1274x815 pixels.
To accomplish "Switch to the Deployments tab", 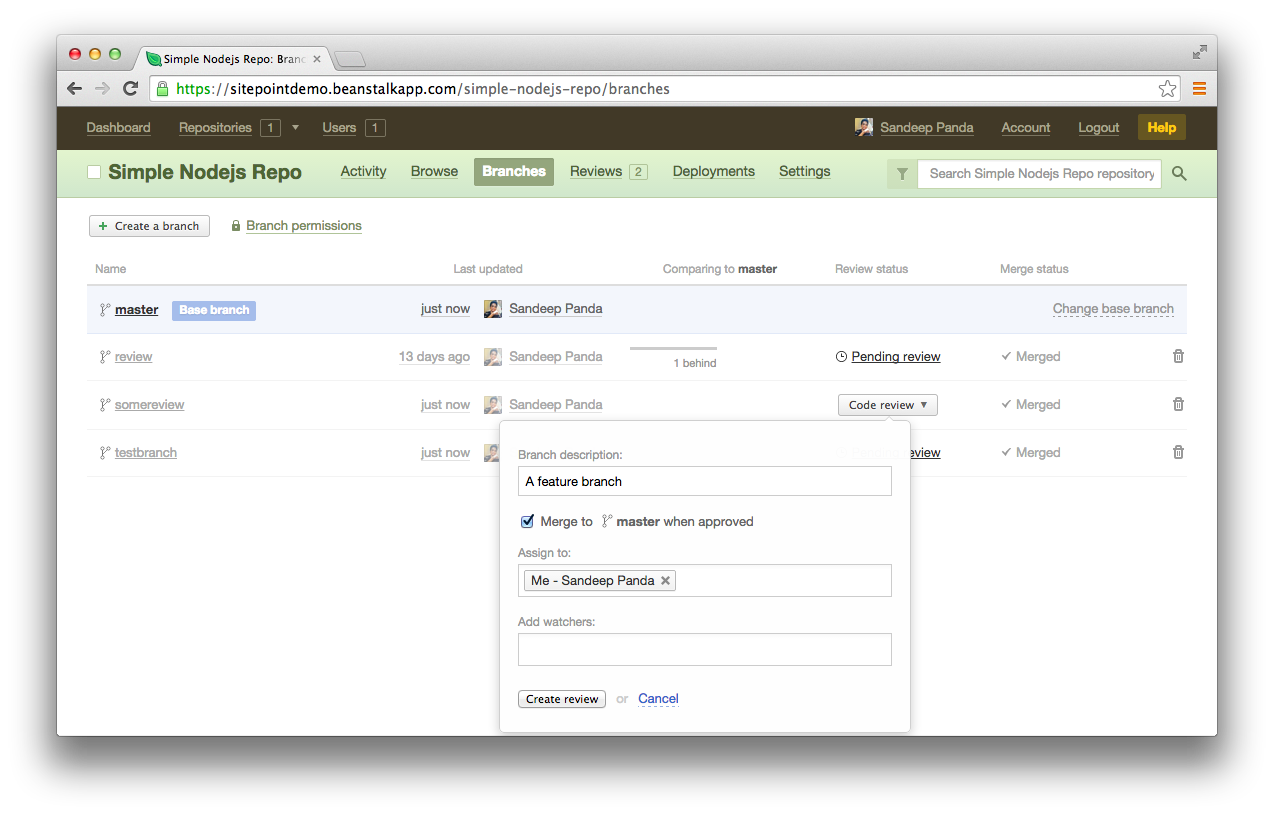I will click(x=713, y=171).
